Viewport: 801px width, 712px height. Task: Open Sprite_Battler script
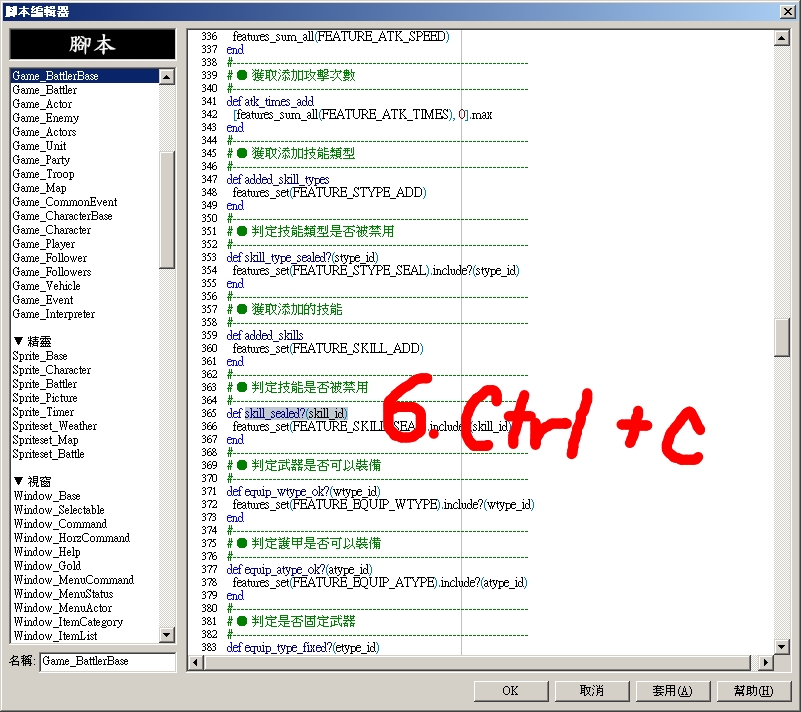pyautogui.click(x=45, y=384)
